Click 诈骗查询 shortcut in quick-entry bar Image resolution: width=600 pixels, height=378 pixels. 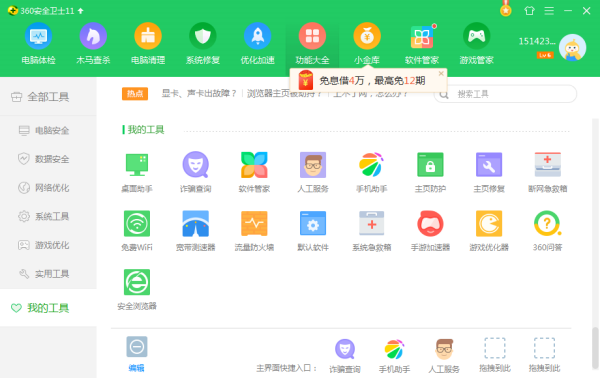(x=345, y=356)
